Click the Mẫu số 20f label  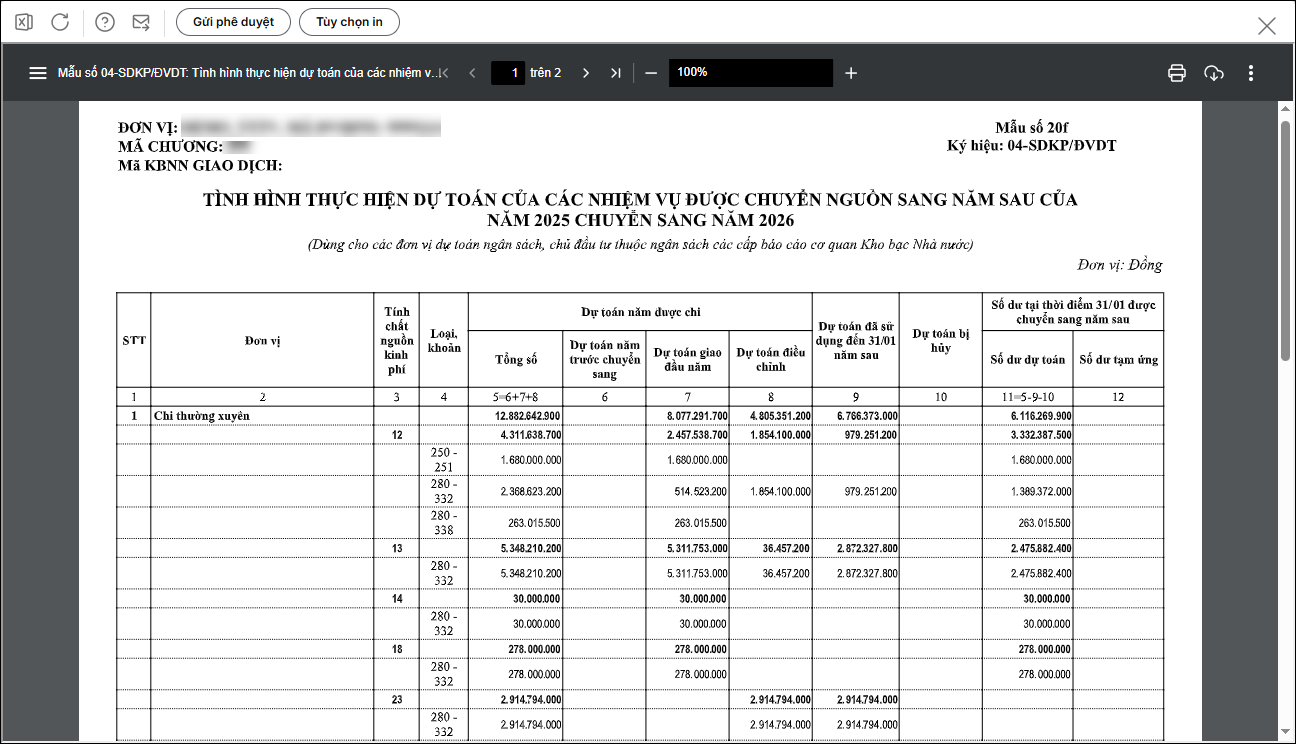coord(1031,128)
